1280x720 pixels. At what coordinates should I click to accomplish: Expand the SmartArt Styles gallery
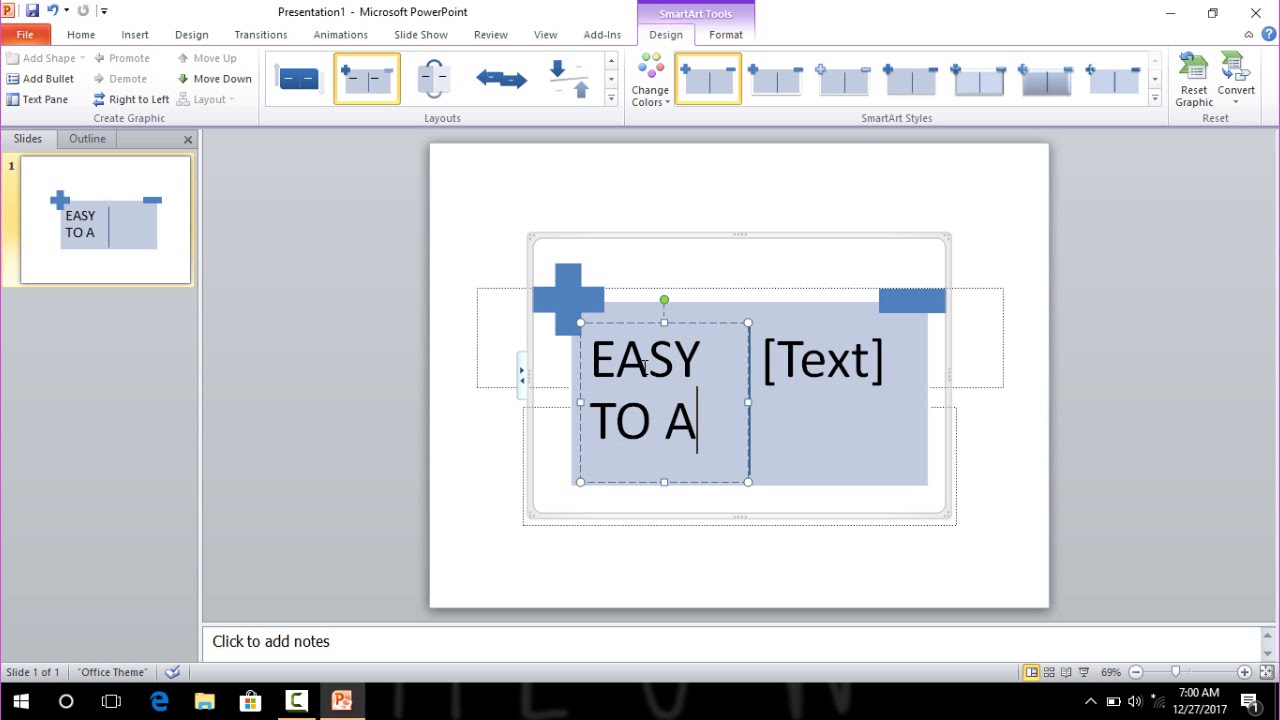coord(1155,98)
